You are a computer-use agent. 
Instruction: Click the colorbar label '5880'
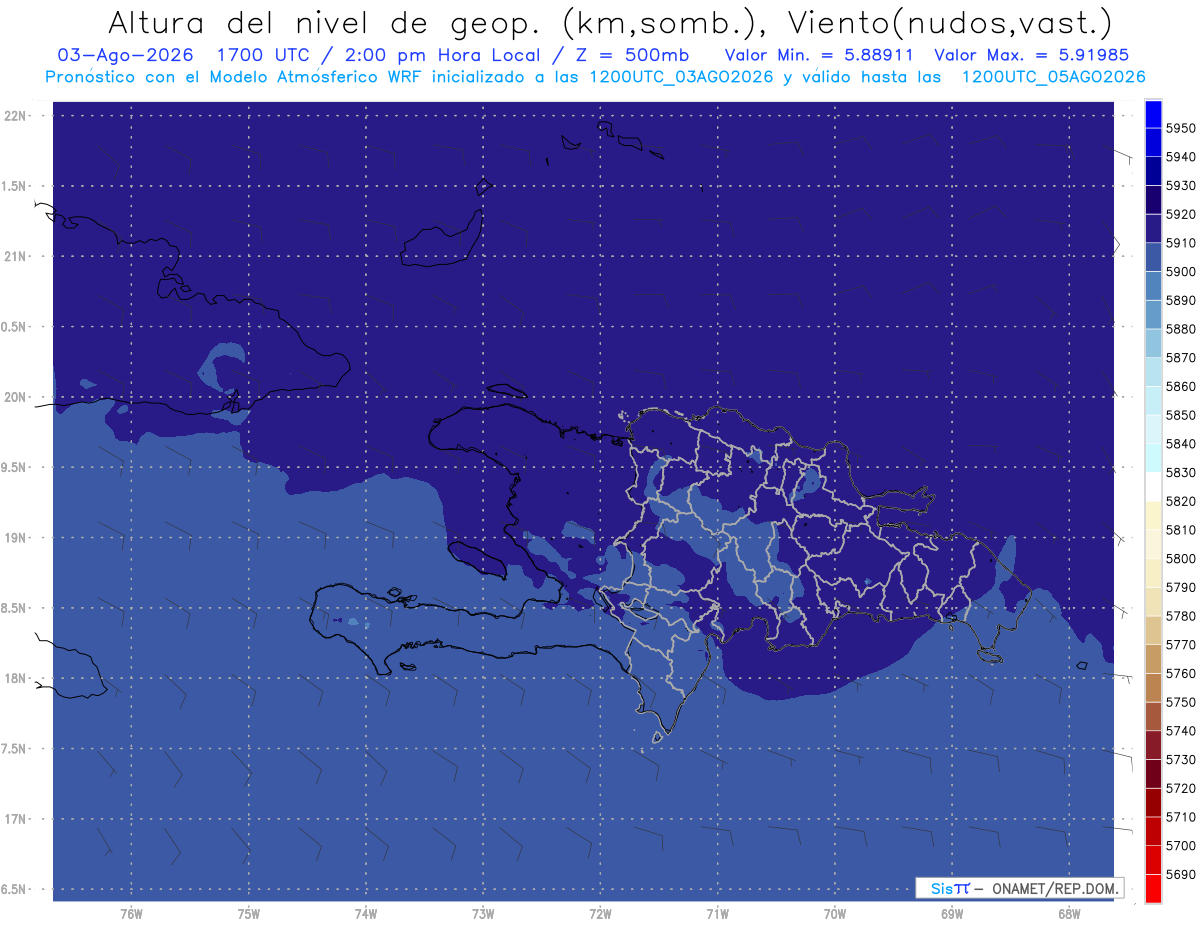pos(1181,330)
